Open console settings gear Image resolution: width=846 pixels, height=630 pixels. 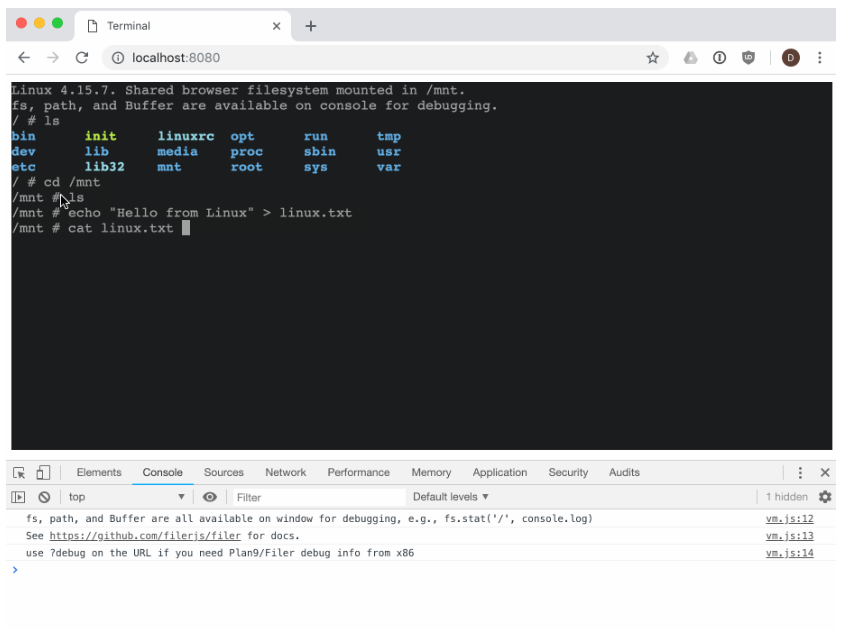[825, 497]
